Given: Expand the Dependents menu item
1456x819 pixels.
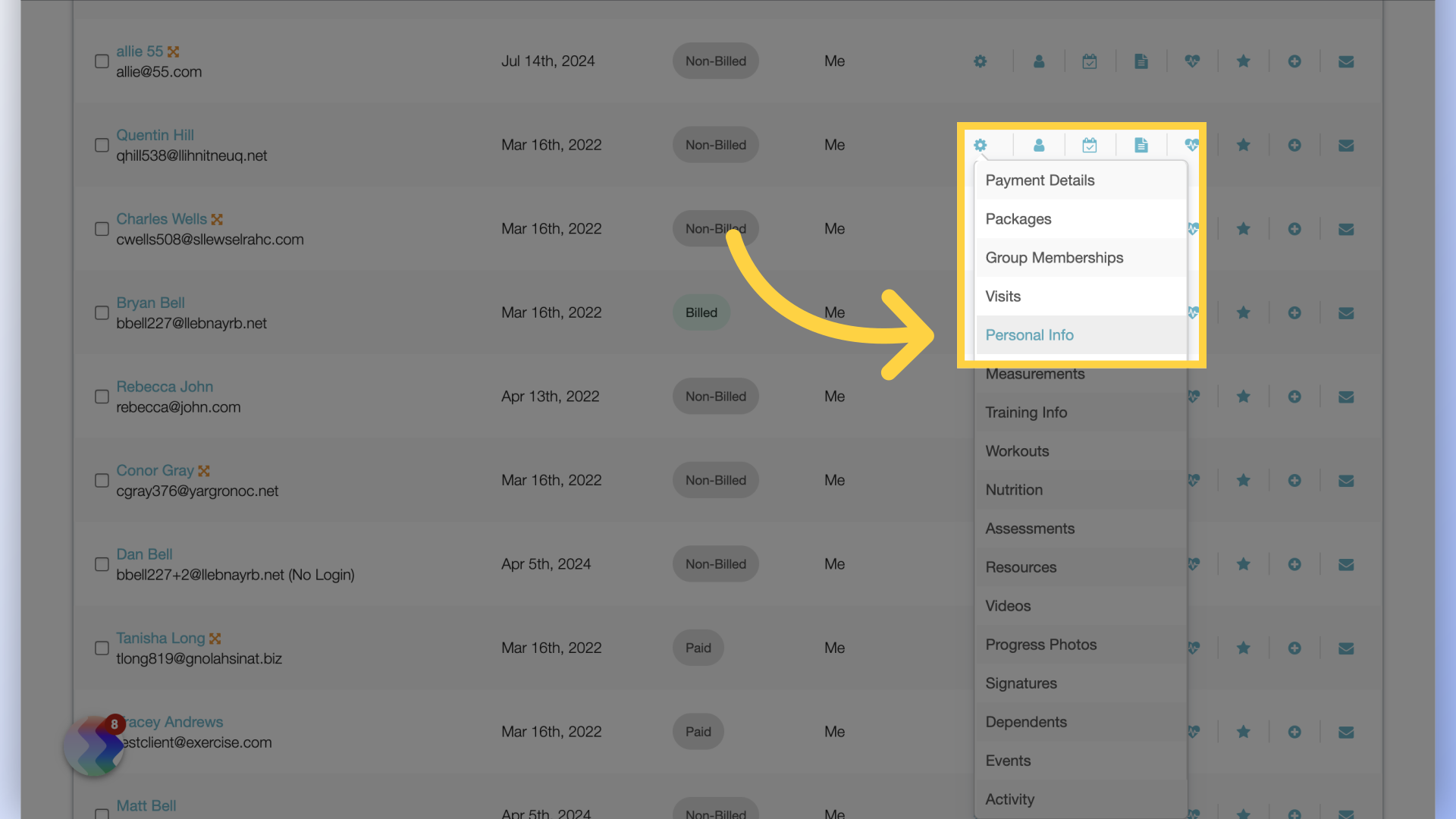Looking at the screenshot, I should 1026,721.
